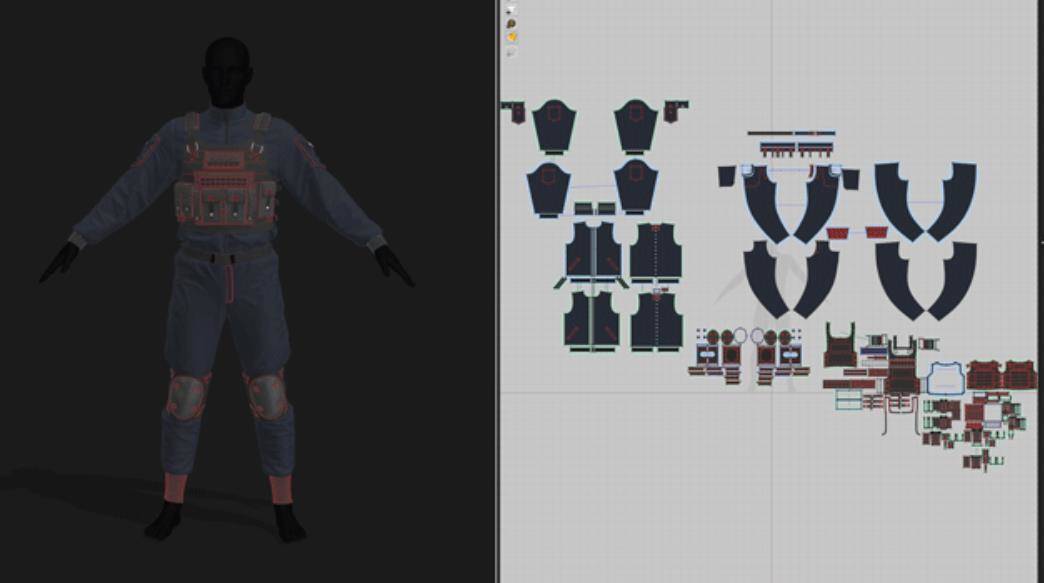Select the upper-left sleeve pattern piece
1044x583 pixels.
tap(554, 126)
